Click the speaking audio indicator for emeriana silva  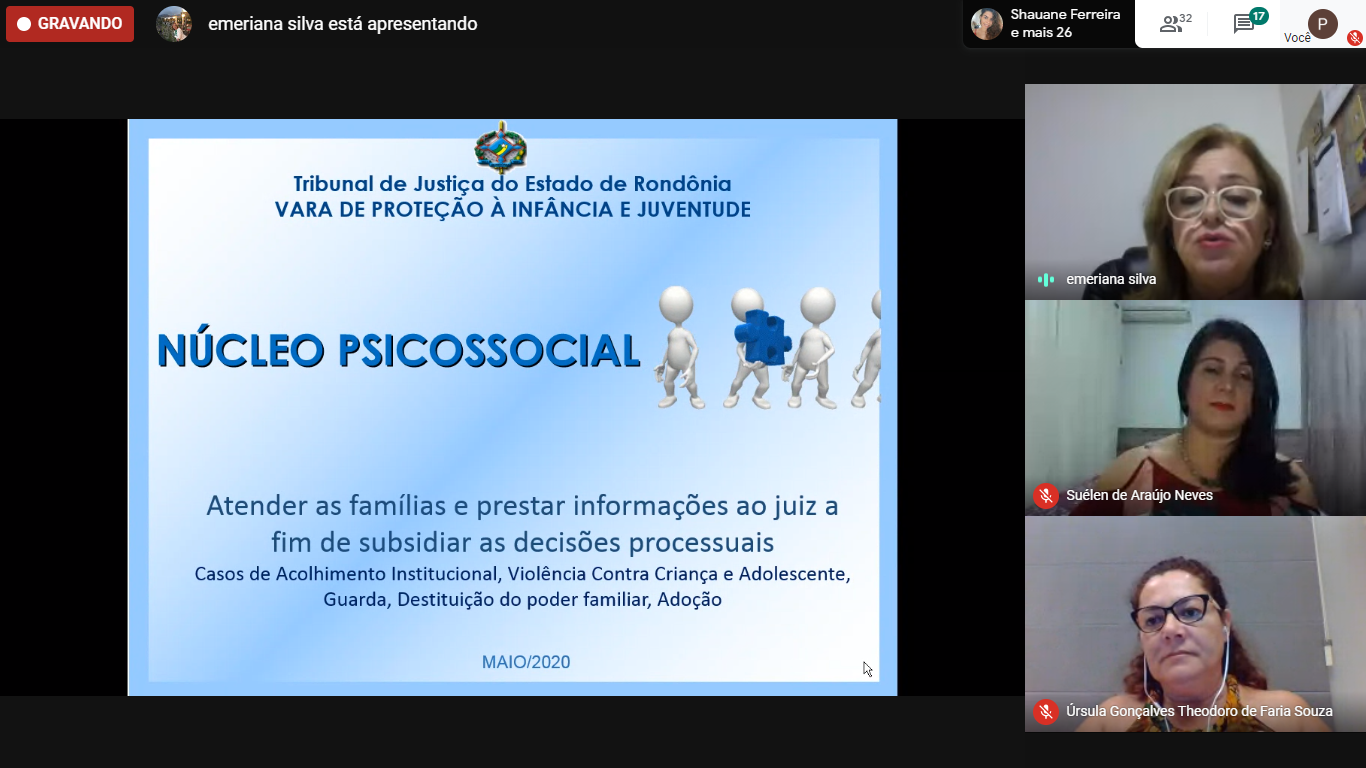(1046, 280)
